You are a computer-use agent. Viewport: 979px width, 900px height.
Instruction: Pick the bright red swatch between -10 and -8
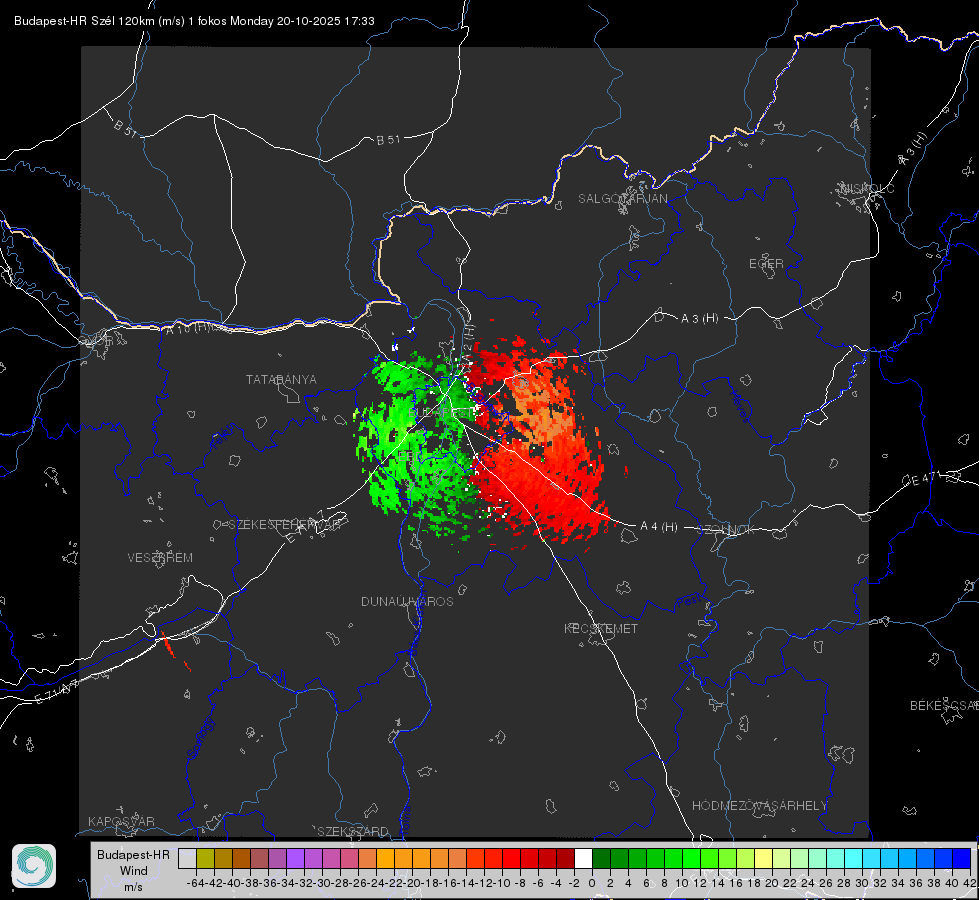click(511, 859)
